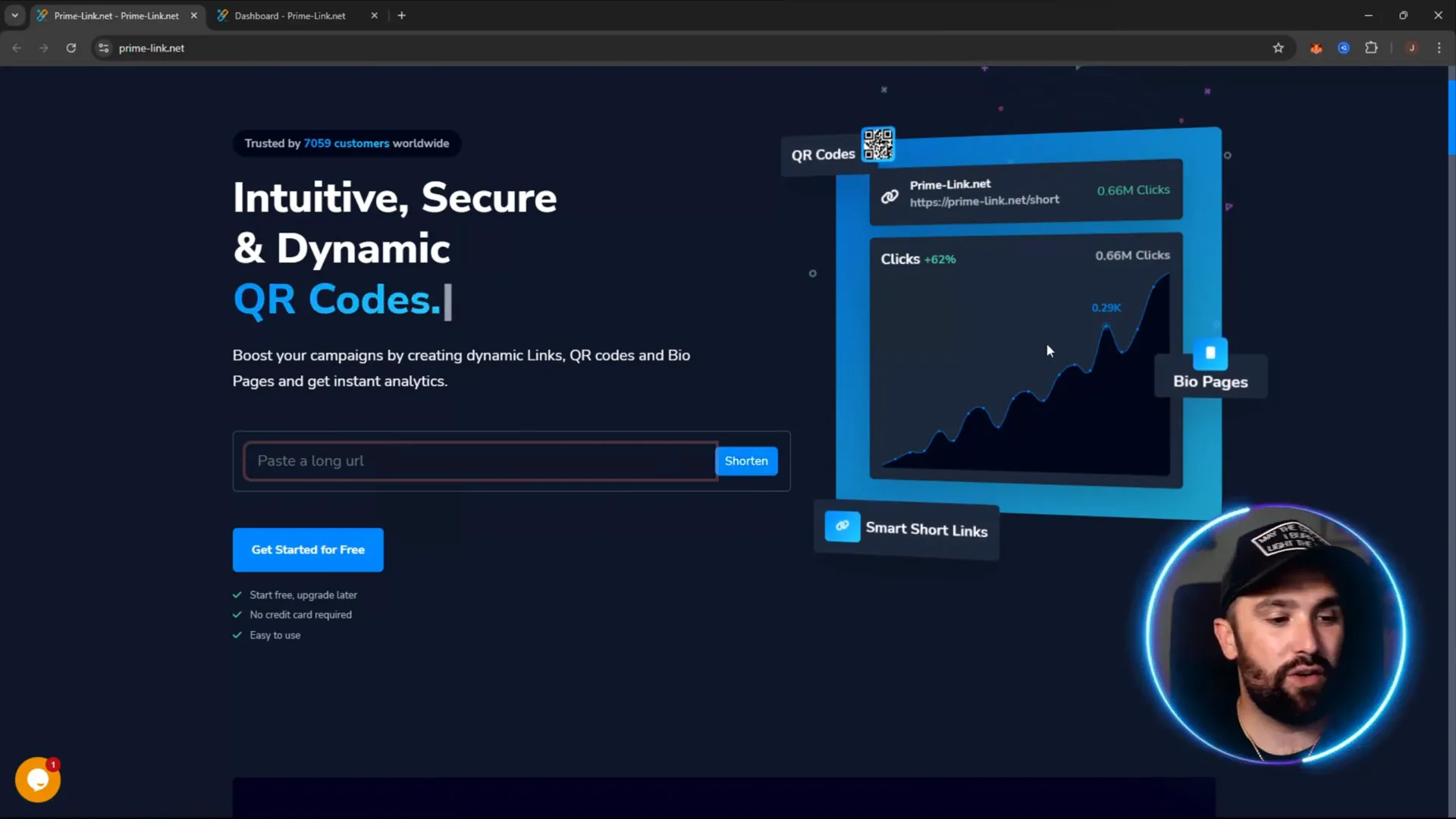
Task: Click the chain link icon beside Prime-Link.net
Action: pyautogui.click(x=890, y=197)
